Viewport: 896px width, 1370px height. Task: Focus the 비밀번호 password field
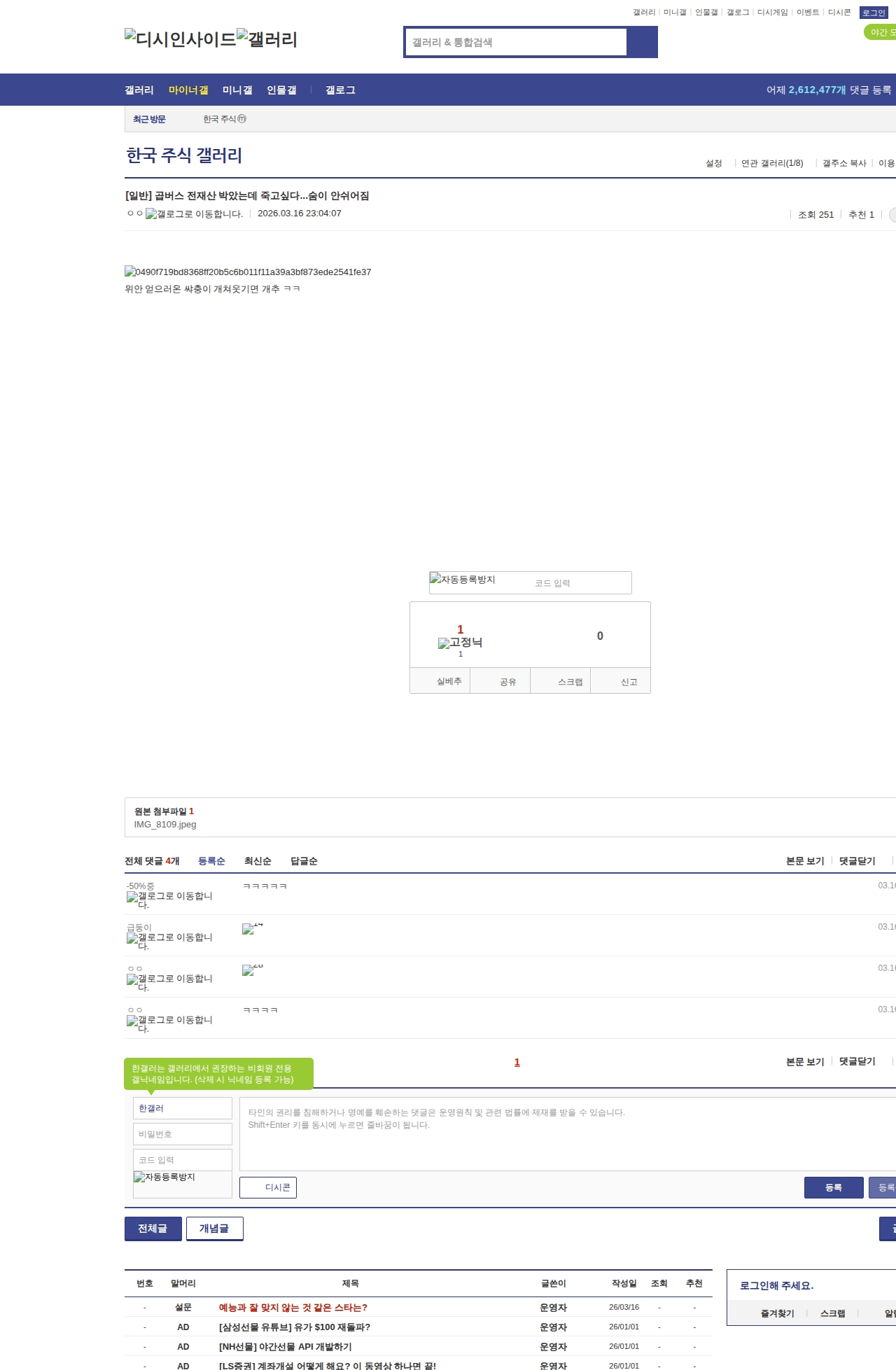point(182,1134)
